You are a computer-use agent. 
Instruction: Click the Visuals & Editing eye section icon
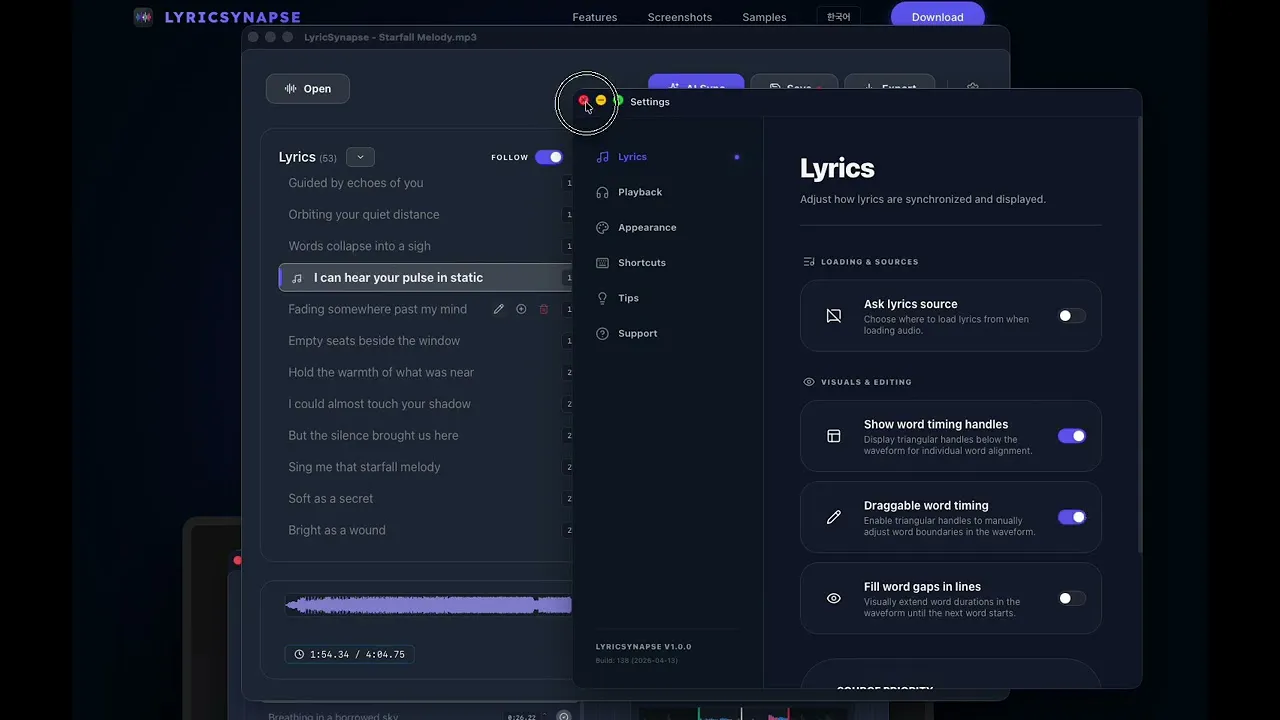(x=809, y=382)
